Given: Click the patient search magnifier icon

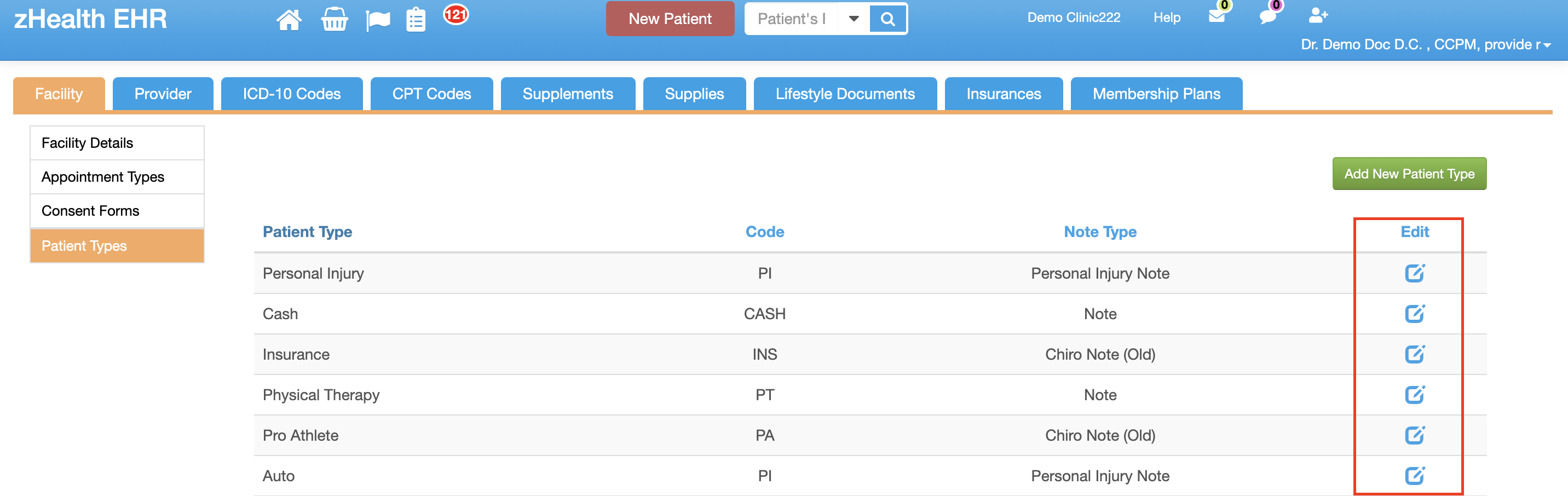Looking at the screenshot, I should coord(887,19).
